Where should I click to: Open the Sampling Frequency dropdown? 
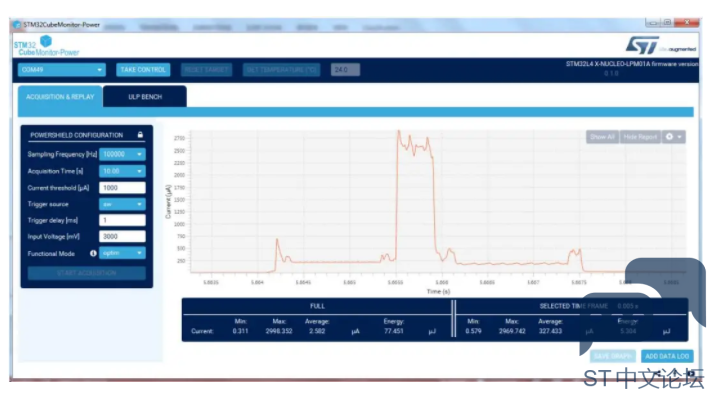(x=122, y=154)
